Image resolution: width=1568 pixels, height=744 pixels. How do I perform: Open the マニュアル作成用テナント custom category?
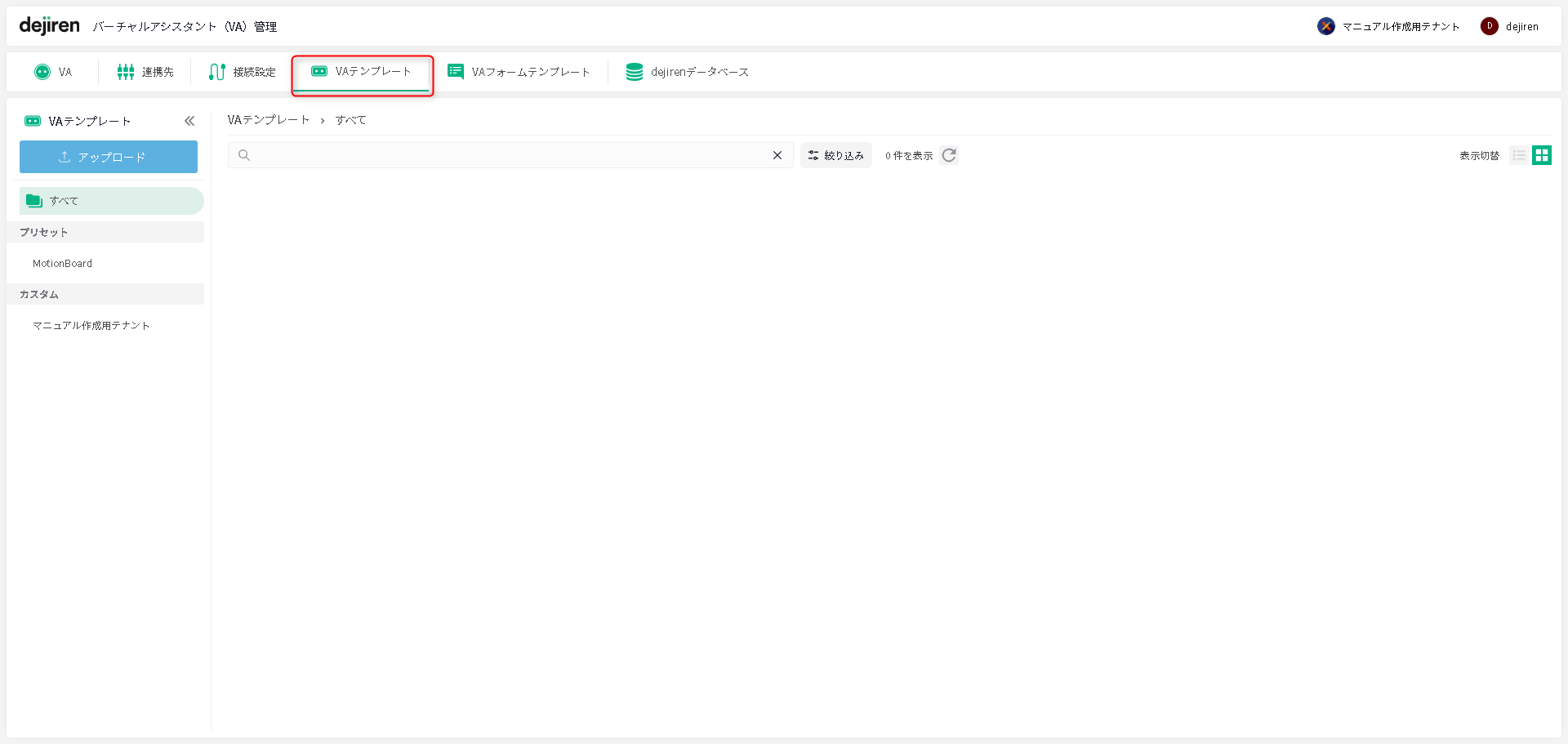click(x=91, y=326)
